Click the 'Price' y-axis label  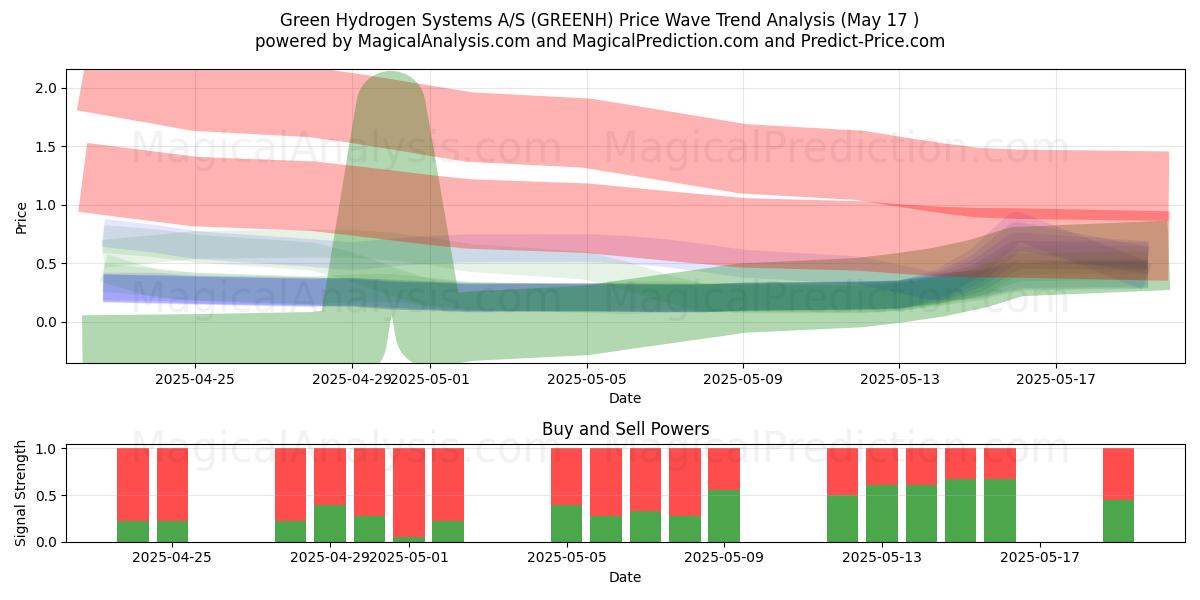click(x=22, y=216)
